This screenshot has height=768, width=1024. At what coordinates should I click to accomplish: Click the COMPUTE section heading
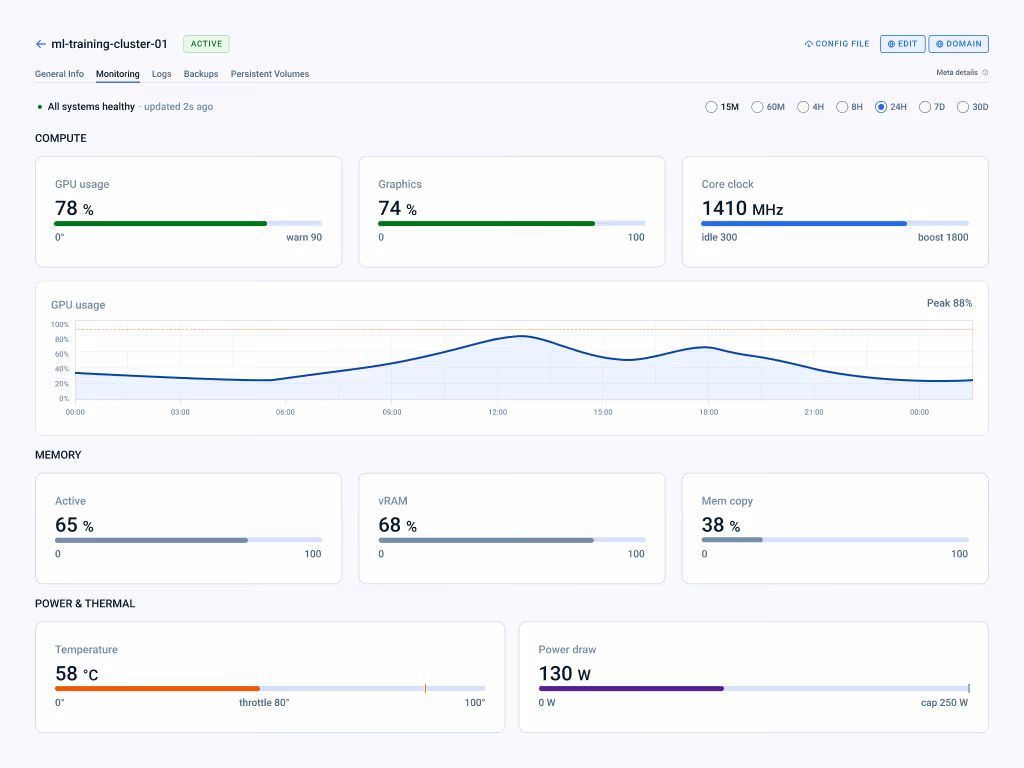click(x=61, y=138)
